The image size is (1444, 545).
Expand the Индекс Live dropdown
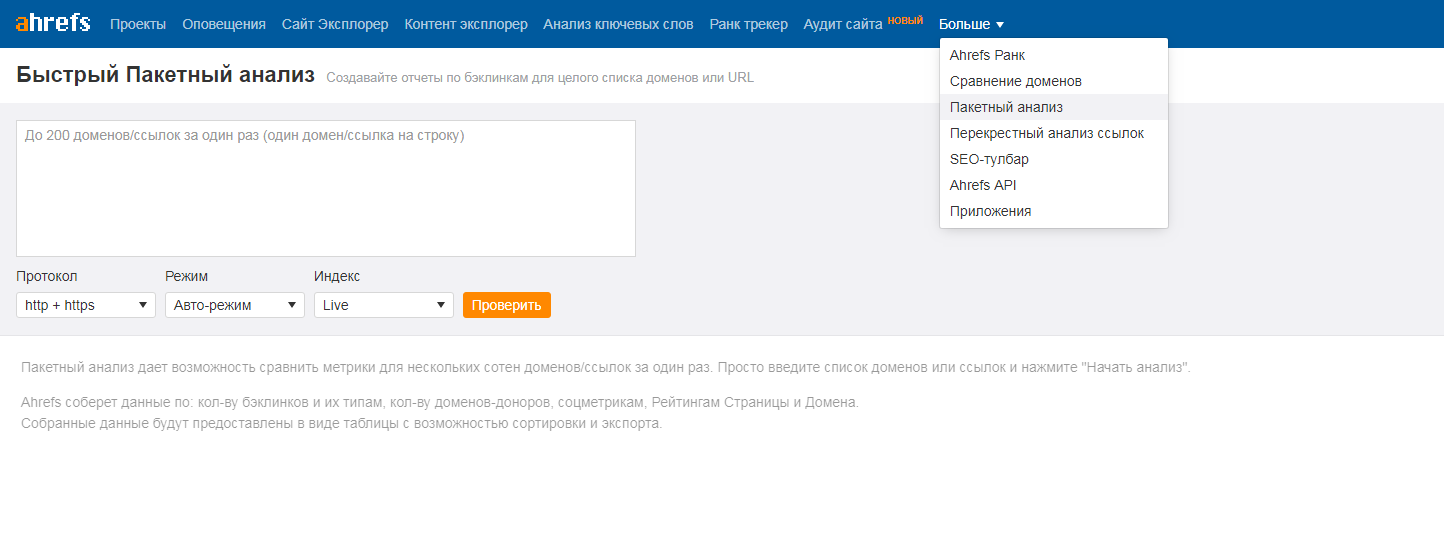pyautogui.click(x=384, y=305)
